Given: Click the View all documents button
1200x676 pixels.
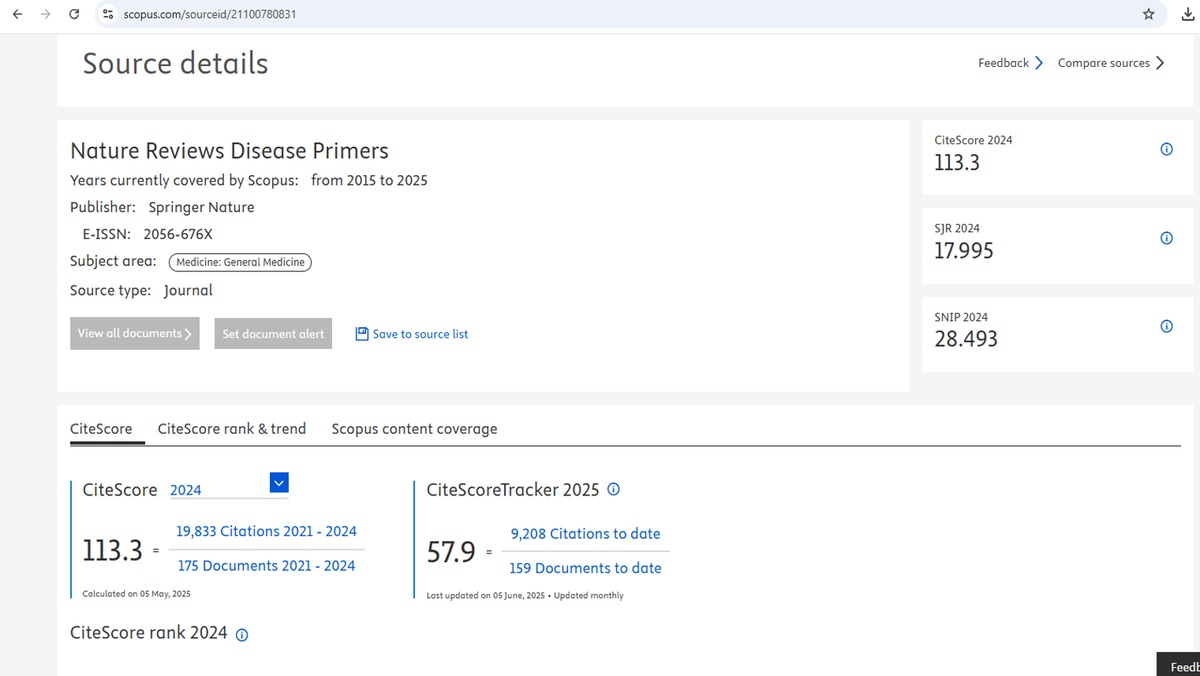Looking at the screenshot, I should 135,334.
